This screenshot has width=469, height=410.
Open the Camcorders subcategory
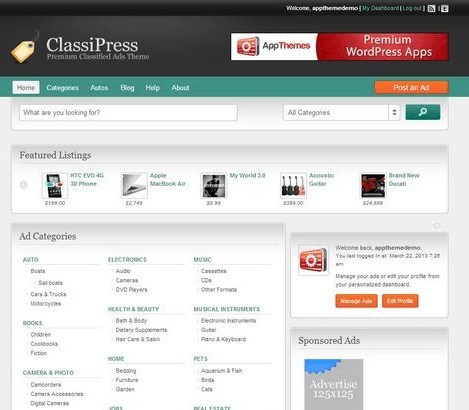pos(46,385)
